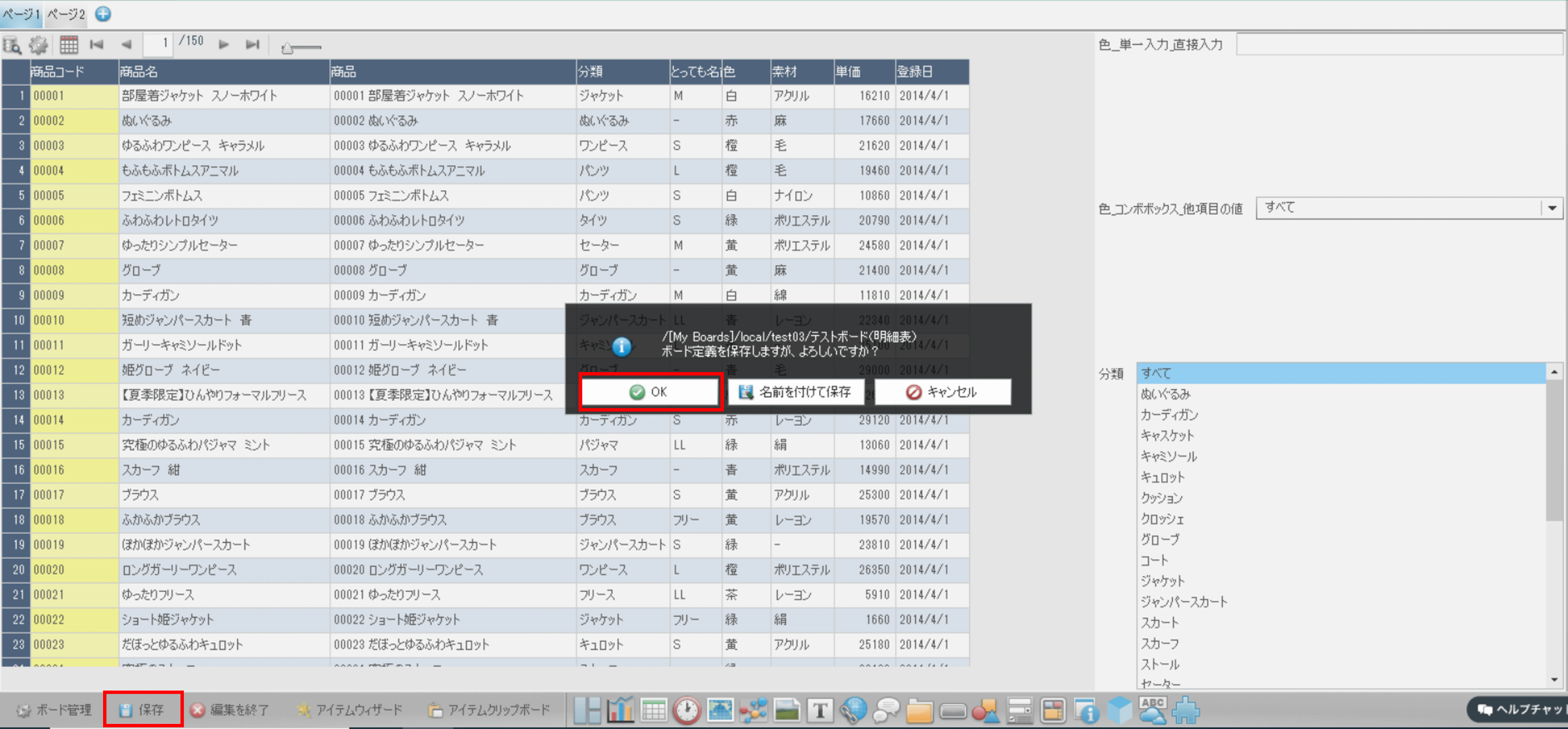Click the clock item icon
The width and height of the screenshot is (1568, 729).
[x=687, y=710]
